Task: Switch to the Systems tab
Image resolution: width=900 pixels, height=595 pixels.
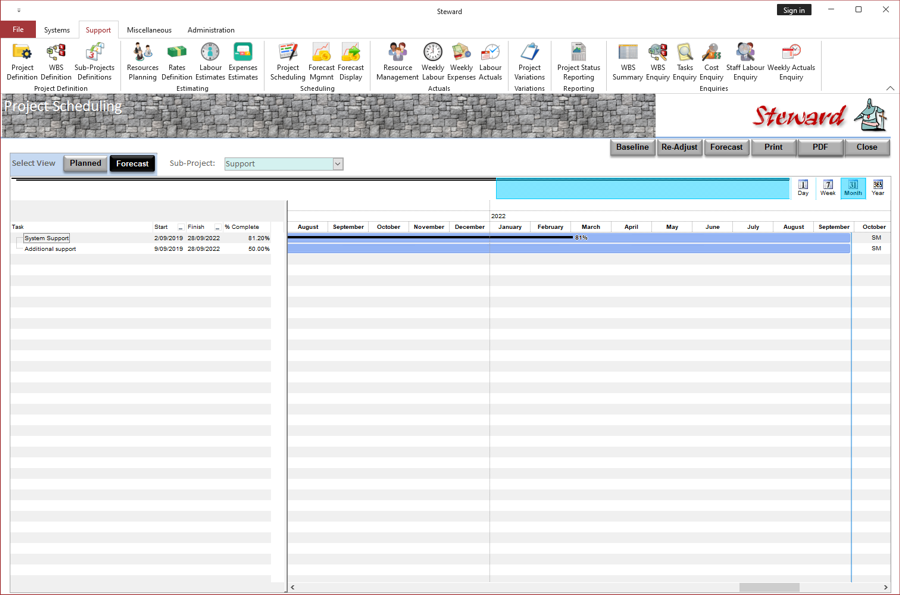Action: (x=57, y=30)
